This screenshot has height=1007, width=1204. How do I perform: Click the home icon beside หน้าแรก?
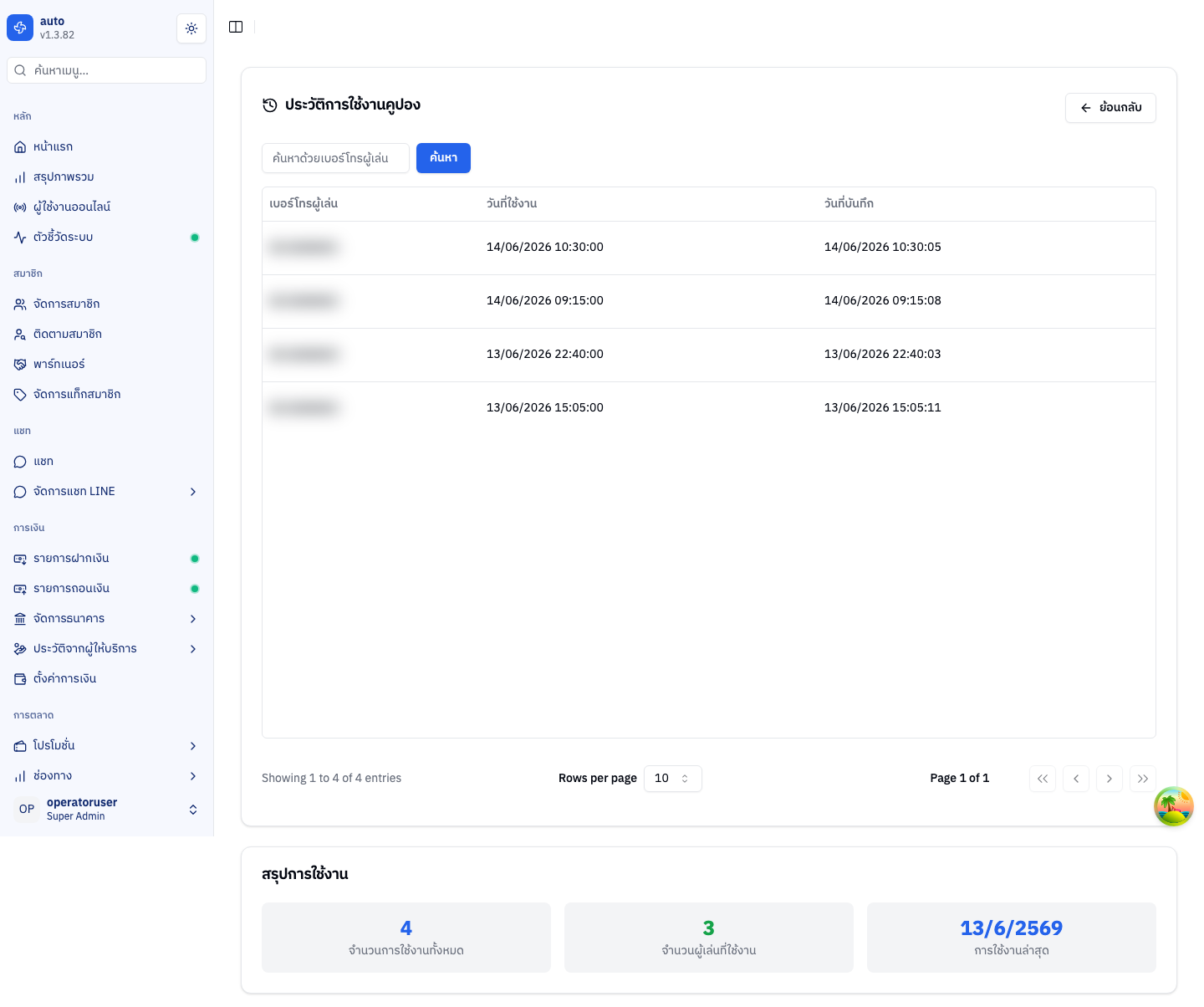tap(20, 147)
